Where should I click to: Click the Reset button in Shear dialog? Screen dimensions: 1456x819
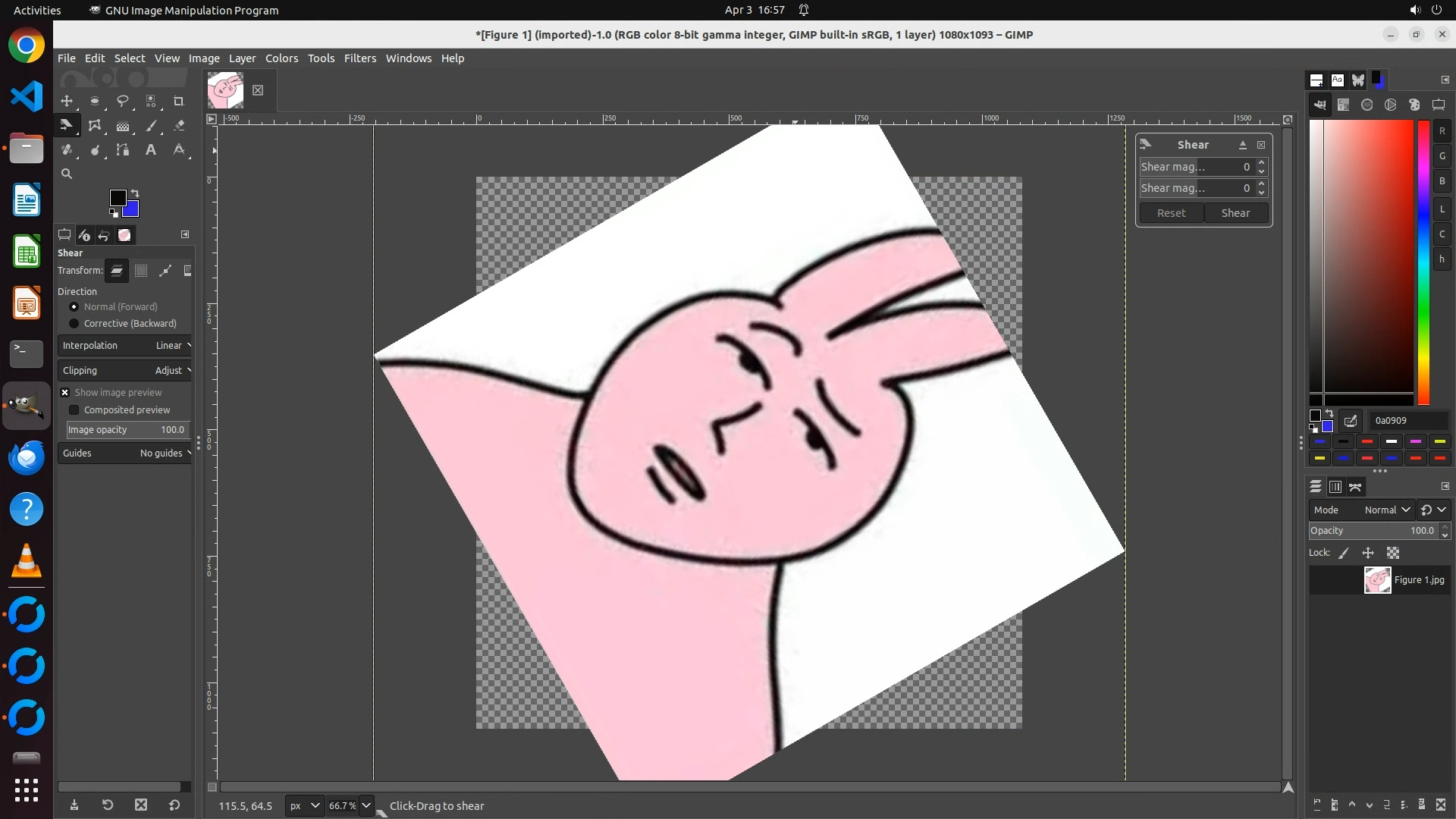(1171, 213)
